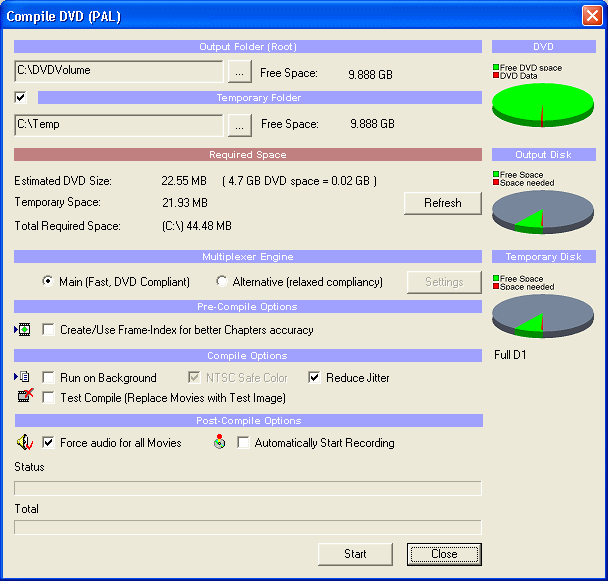The width and height of the screenshot is (608, 581).
Task: Click the C:\Temp temporary folder field
Action: pyautogui.click(x=119, y=125)
